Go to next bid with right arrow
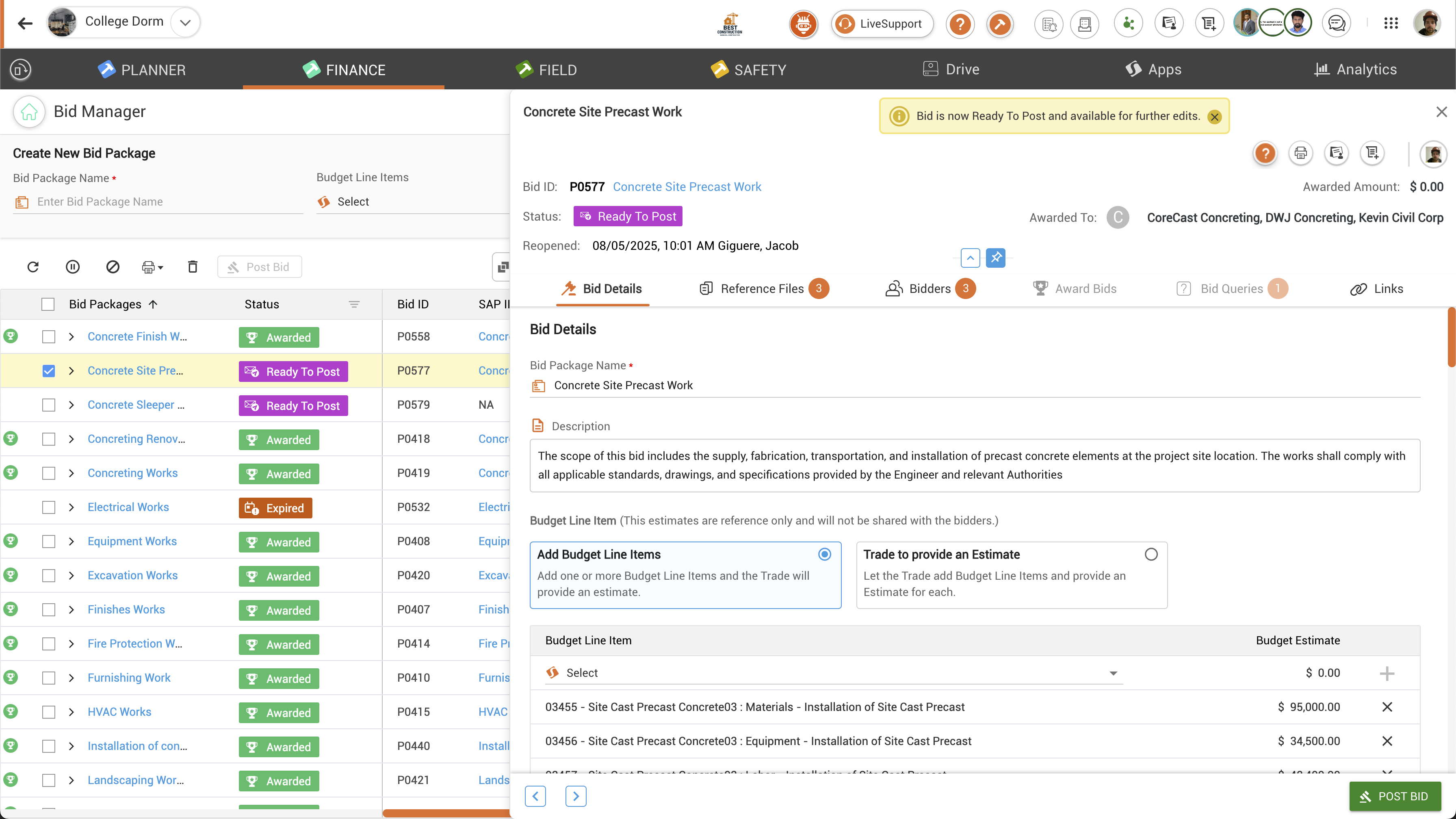The image size is (1456, 819). point(575,796)
